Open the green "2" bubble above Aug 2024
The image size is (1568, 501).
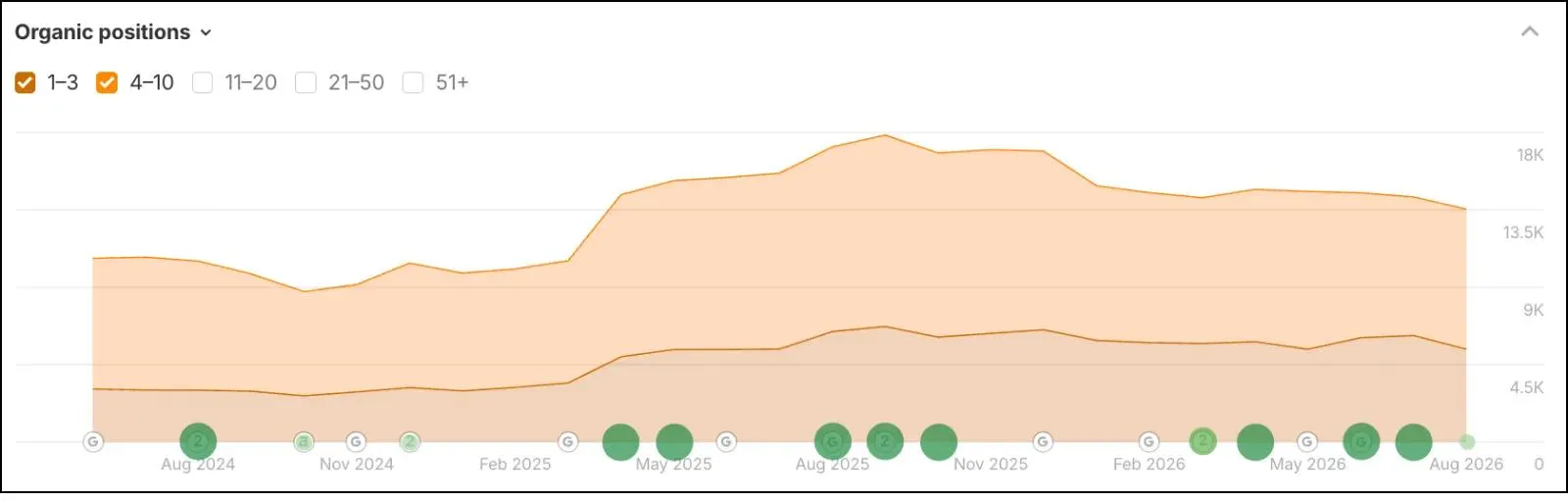[198, 442]
